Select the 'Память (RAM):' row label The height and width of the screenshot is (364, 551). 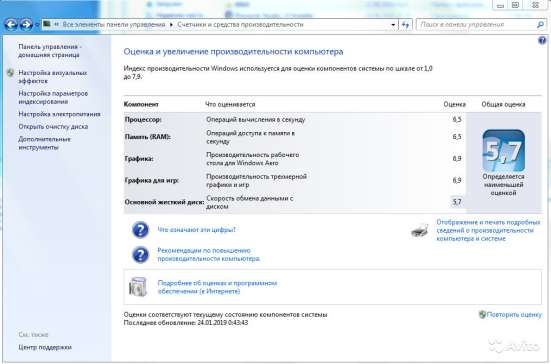coord(148,137)
